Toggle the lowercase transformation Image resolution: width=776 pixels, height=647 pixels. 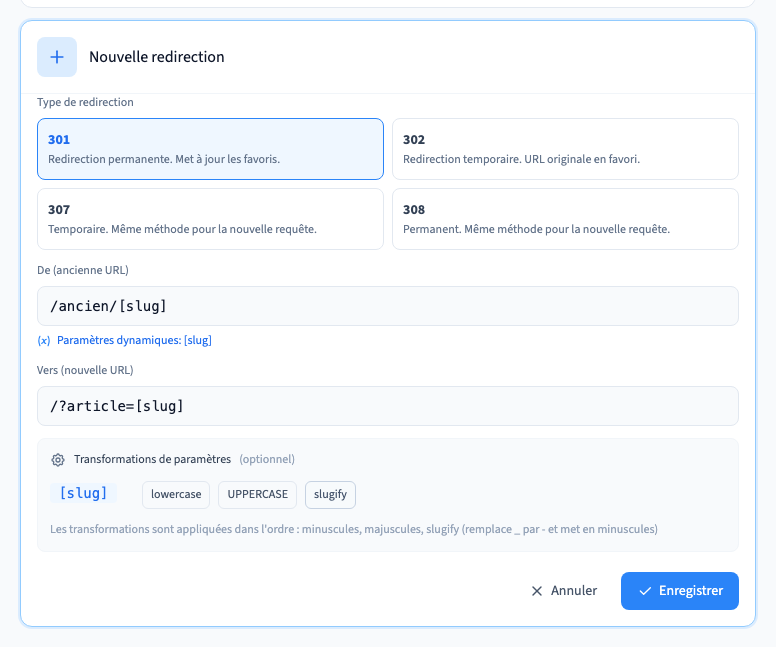(176, 495)
